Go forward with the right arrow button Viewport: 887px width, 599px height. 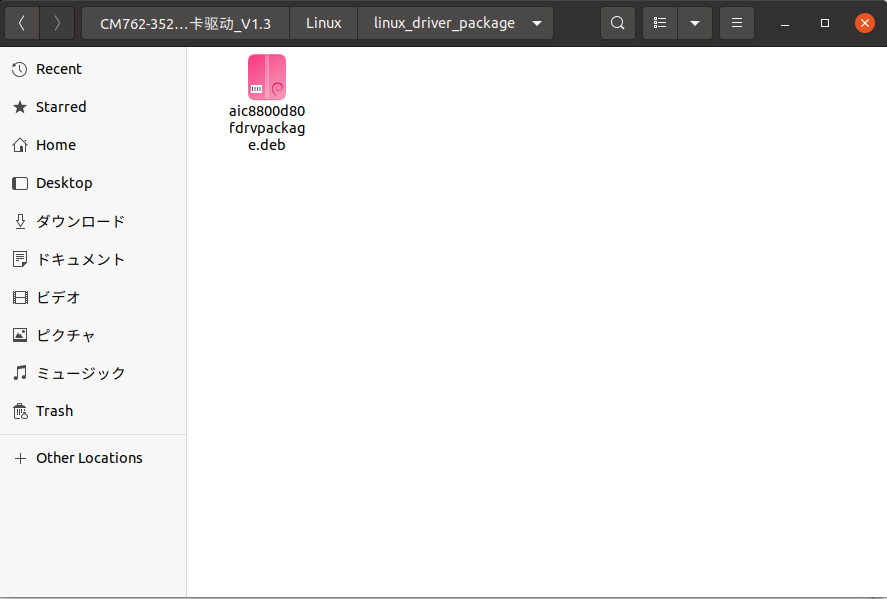click(x=57, y=23)
